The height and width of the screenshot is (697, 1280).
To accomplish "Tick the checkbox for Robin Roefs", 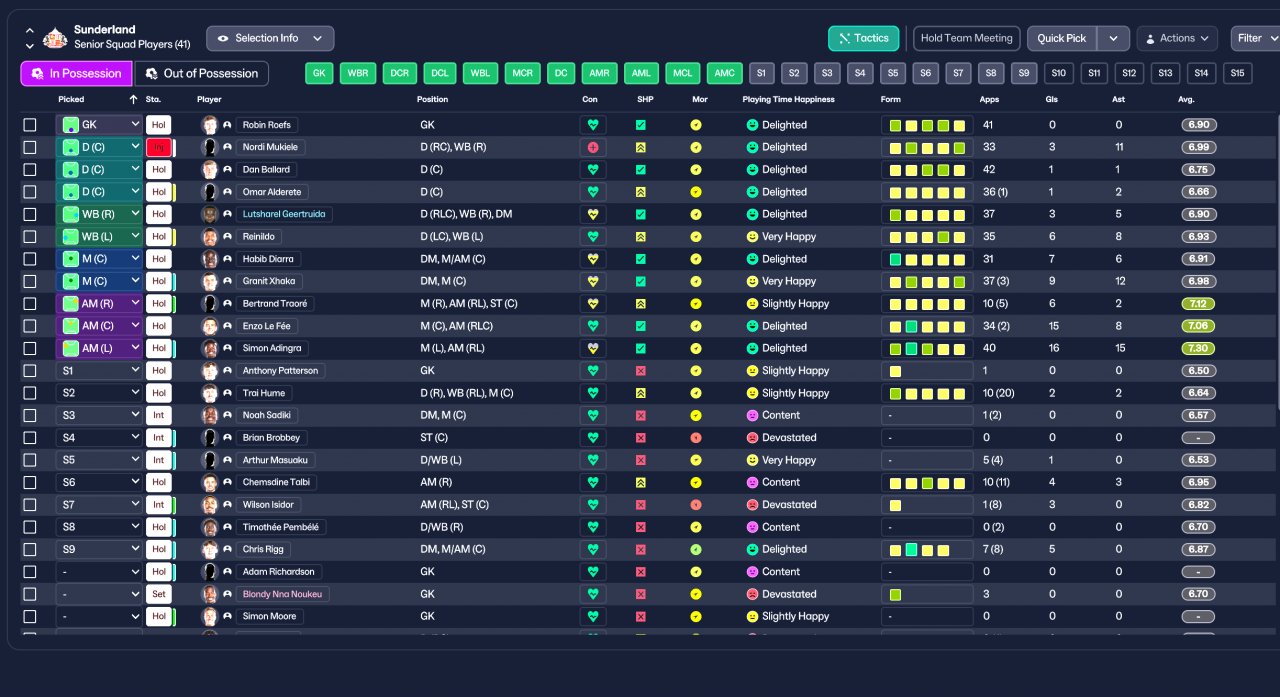I will (30, 125).
